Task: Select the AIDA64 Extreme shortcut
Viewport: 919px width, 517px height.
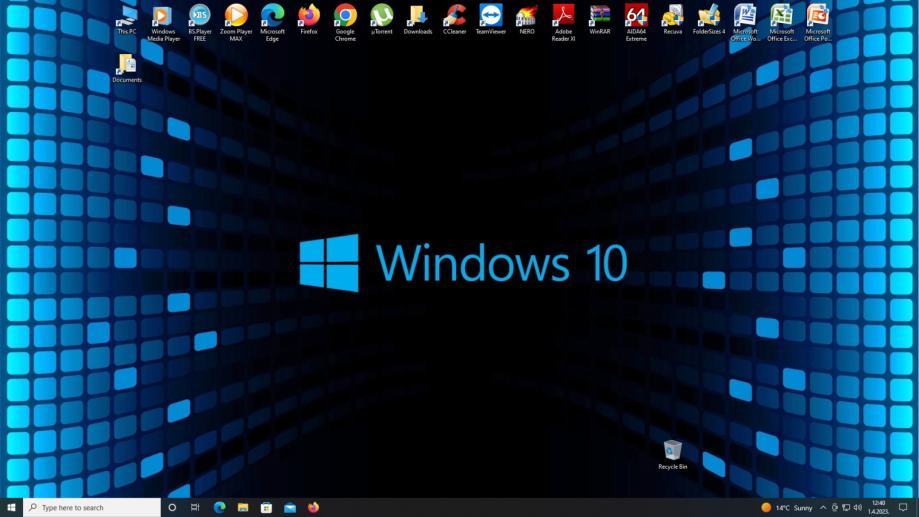Action: point(636,23)
